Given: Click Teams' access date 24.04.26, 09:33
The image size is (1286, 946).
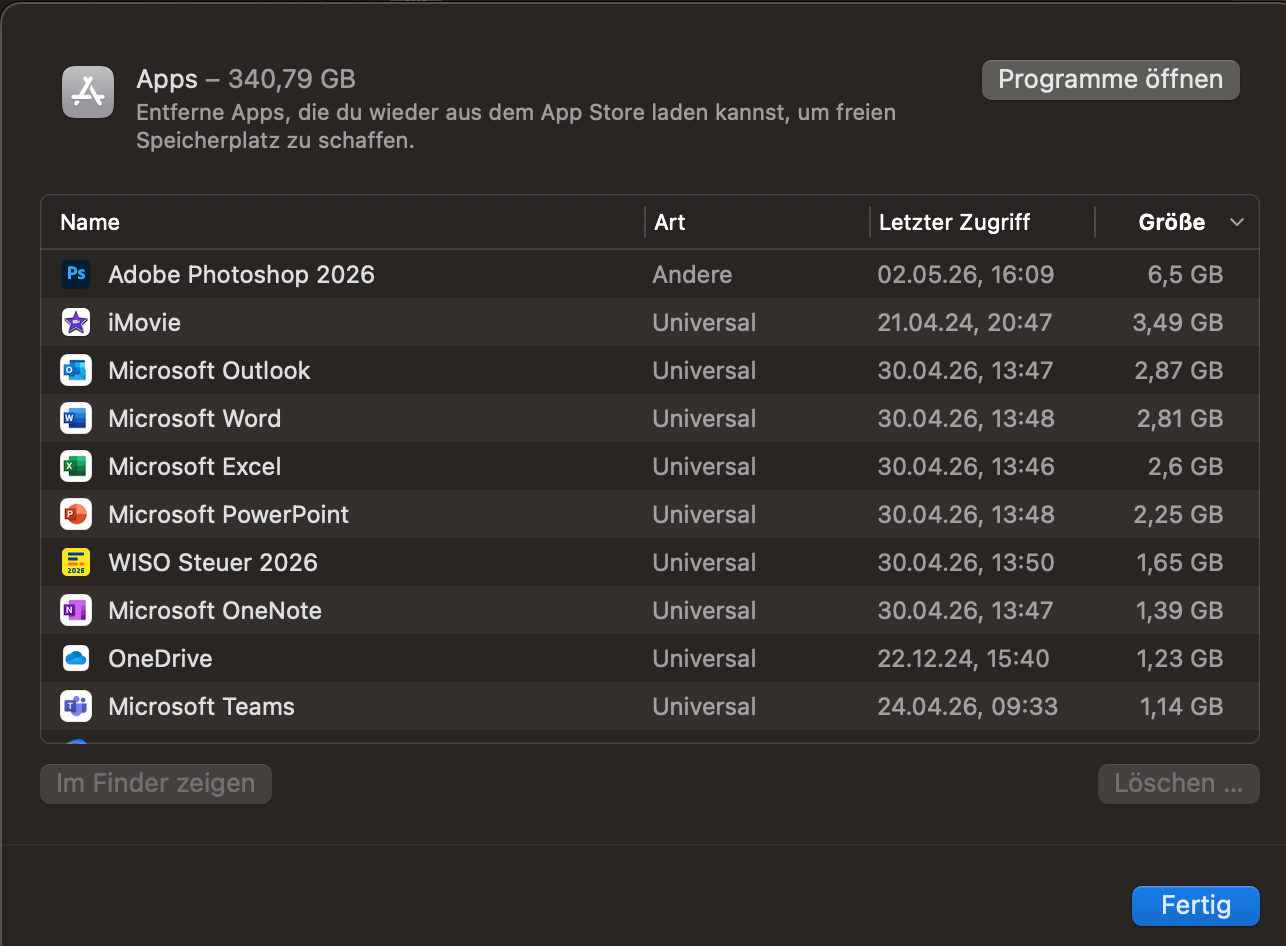Looking at the screenshot, I should click(x=967, y=706).
